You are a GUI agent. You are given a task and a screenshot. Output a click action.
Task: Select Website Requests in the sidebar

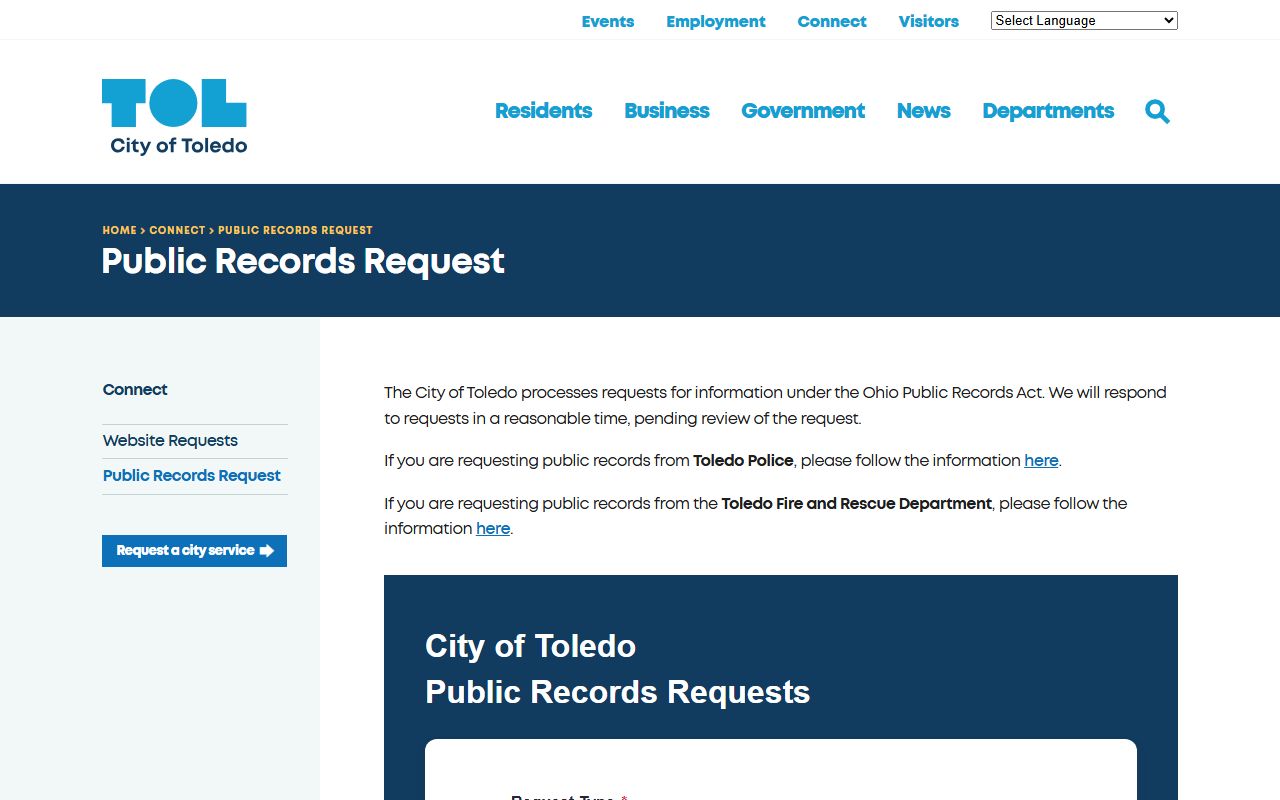(170, 441)
